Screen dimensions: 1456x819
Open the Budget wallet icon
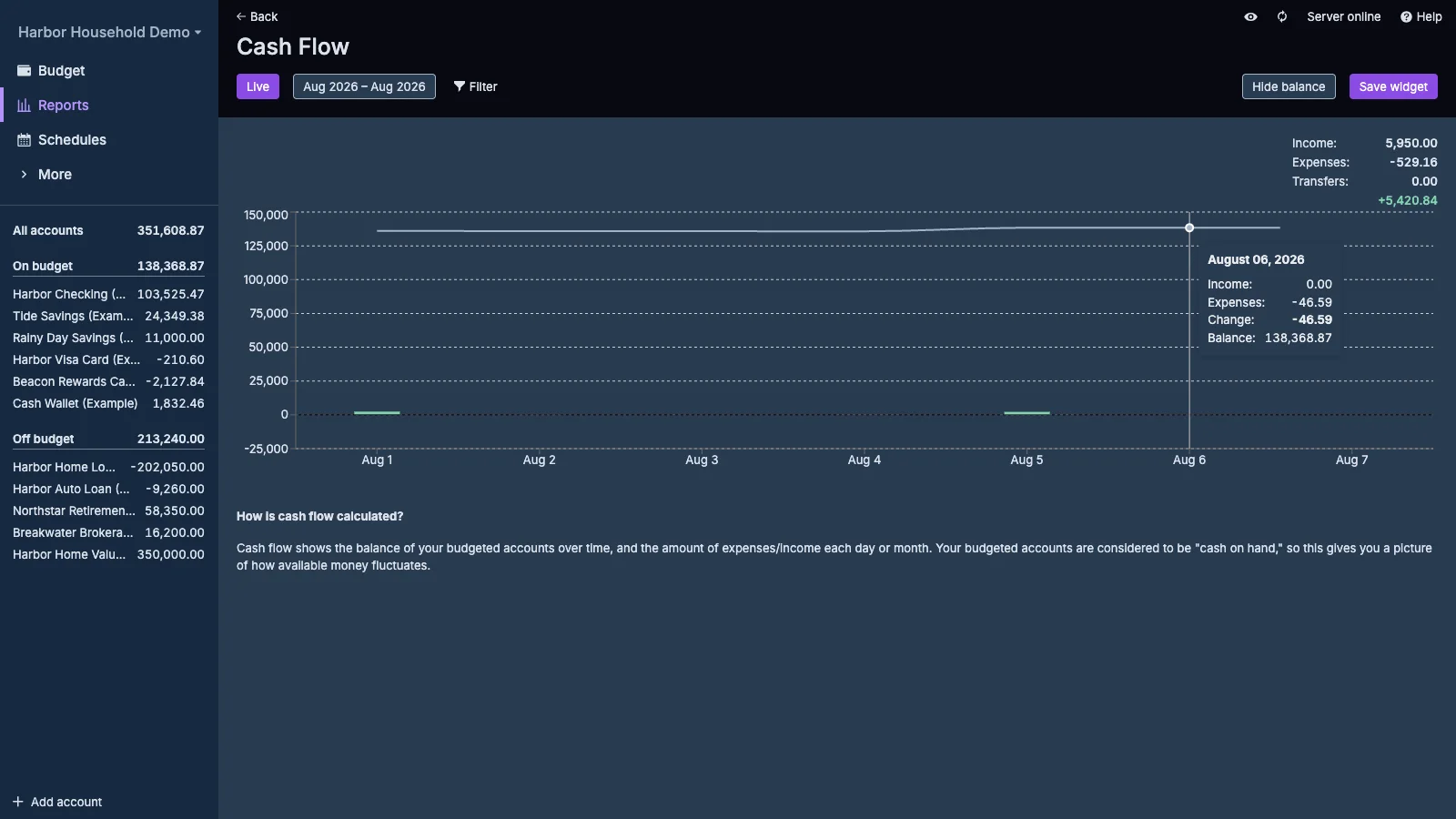tap(25, 71)
